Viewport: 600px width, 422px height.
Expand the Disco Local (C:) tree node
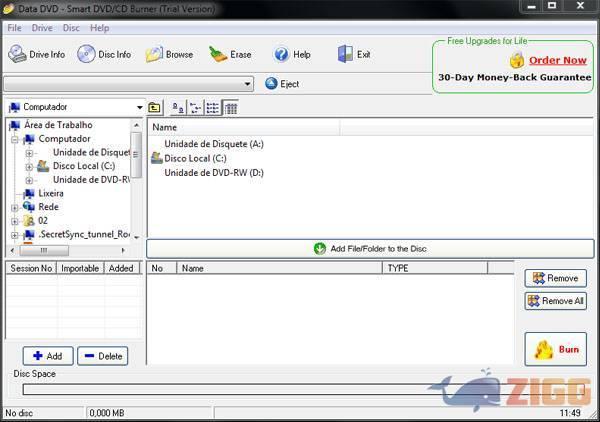29,166
